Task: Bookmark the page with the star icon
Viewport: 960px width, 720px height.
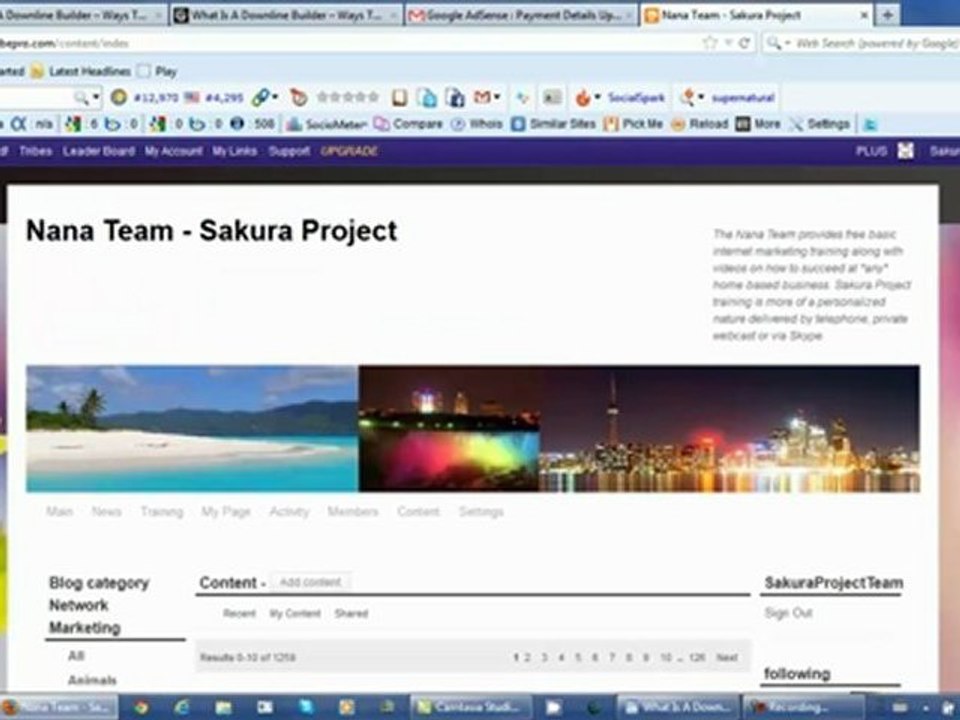Action: pyautogui.click(x=710, y=42)
